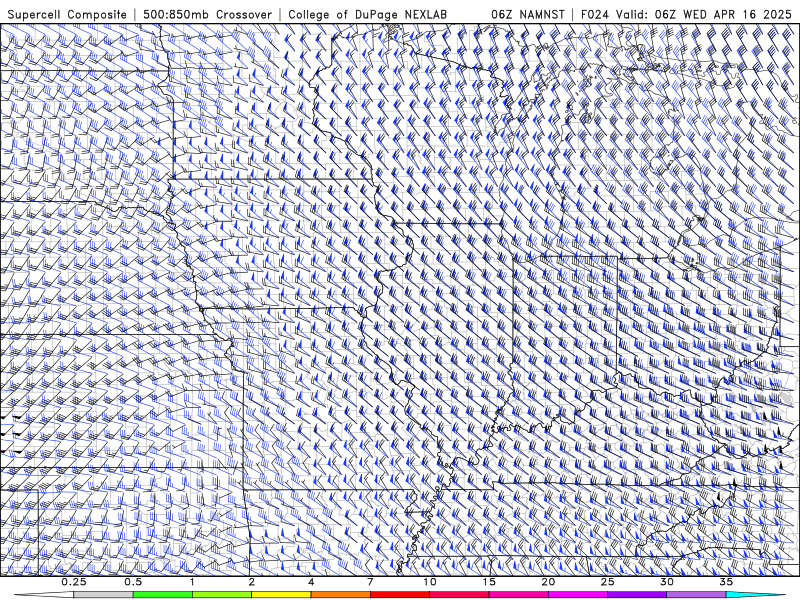Click the legend value label 25
Viewport: 800px width, 600px height.
tap(607, 582)
